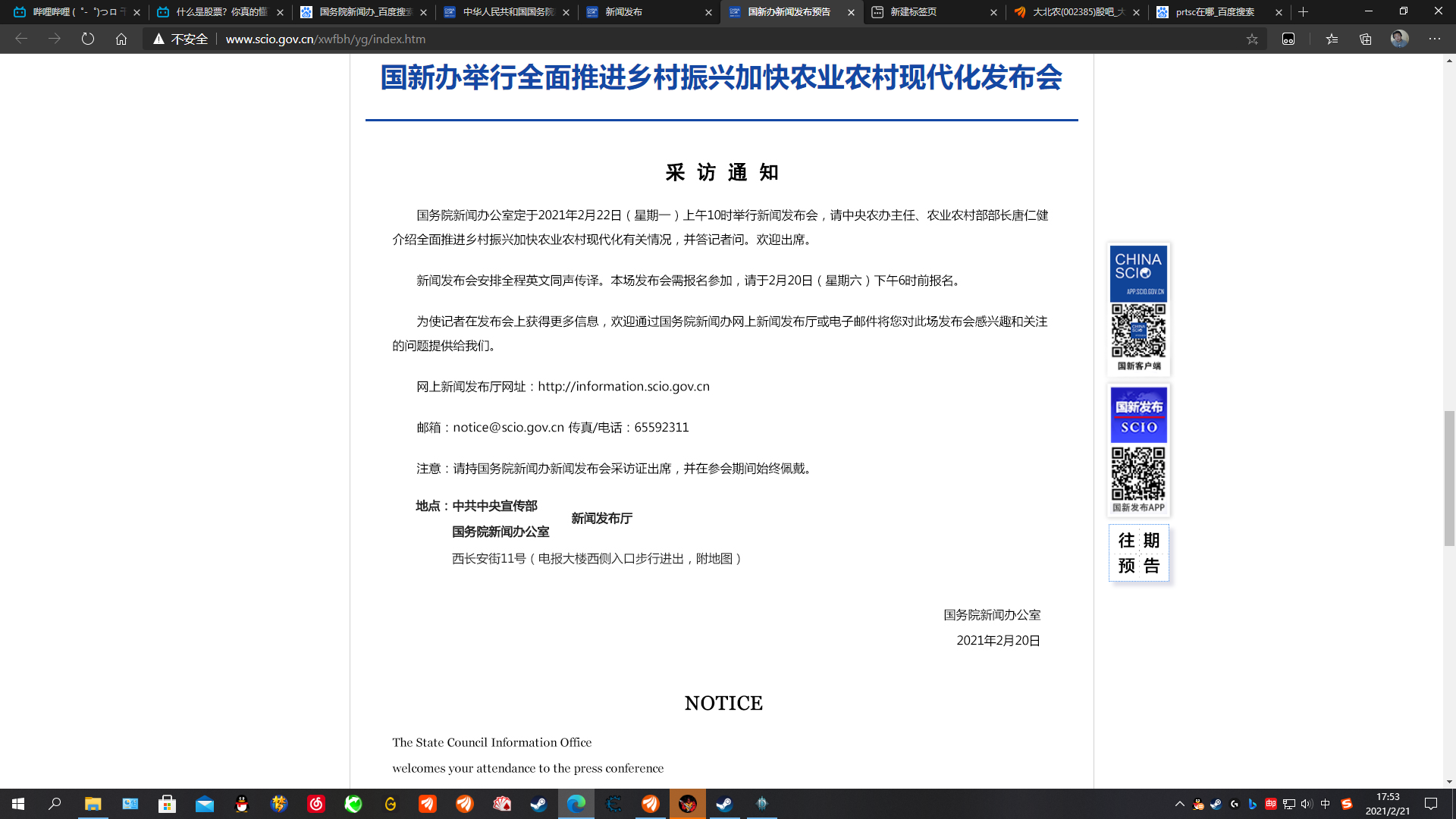Show hidden system tray icons
Viewport: 1456px width, 819px height.
click(x=1179, y=804)
